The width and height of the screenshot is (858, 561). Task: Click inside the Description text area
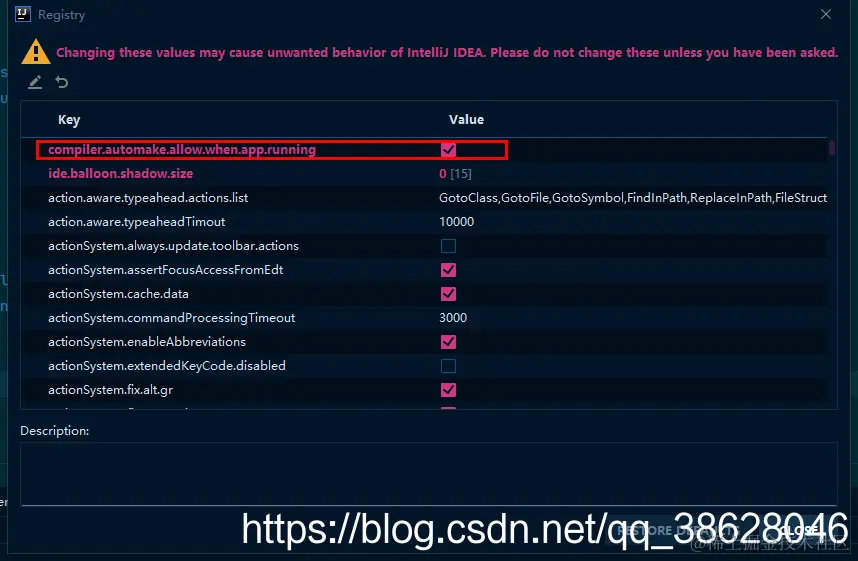(x=428, y=474)
